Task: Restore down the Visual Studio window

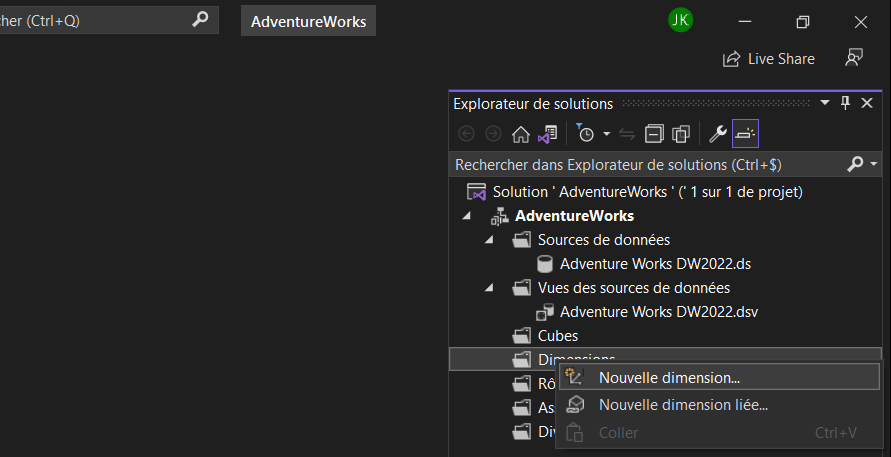Action: (802, 22)
